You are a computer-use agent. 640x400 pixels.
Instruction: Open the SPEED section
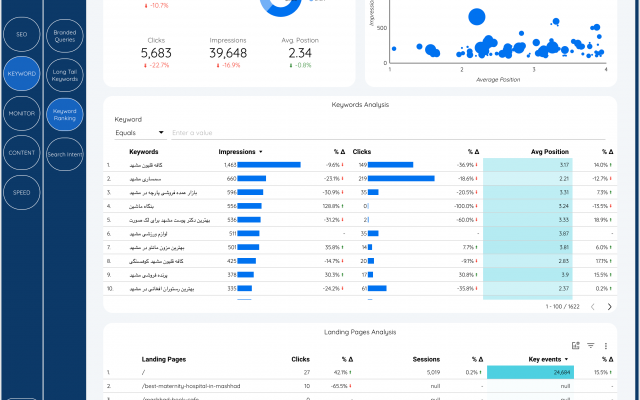pos(21,192)
